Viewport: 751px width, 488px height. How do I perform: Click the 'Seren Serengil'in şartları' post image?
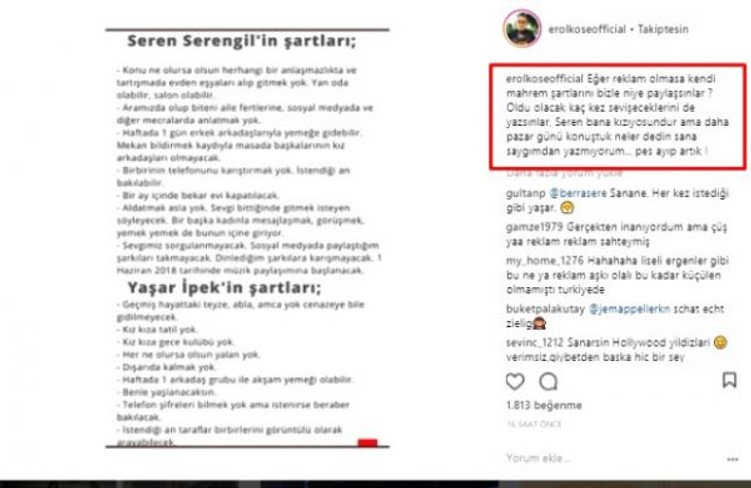click(x=248, y=238)
